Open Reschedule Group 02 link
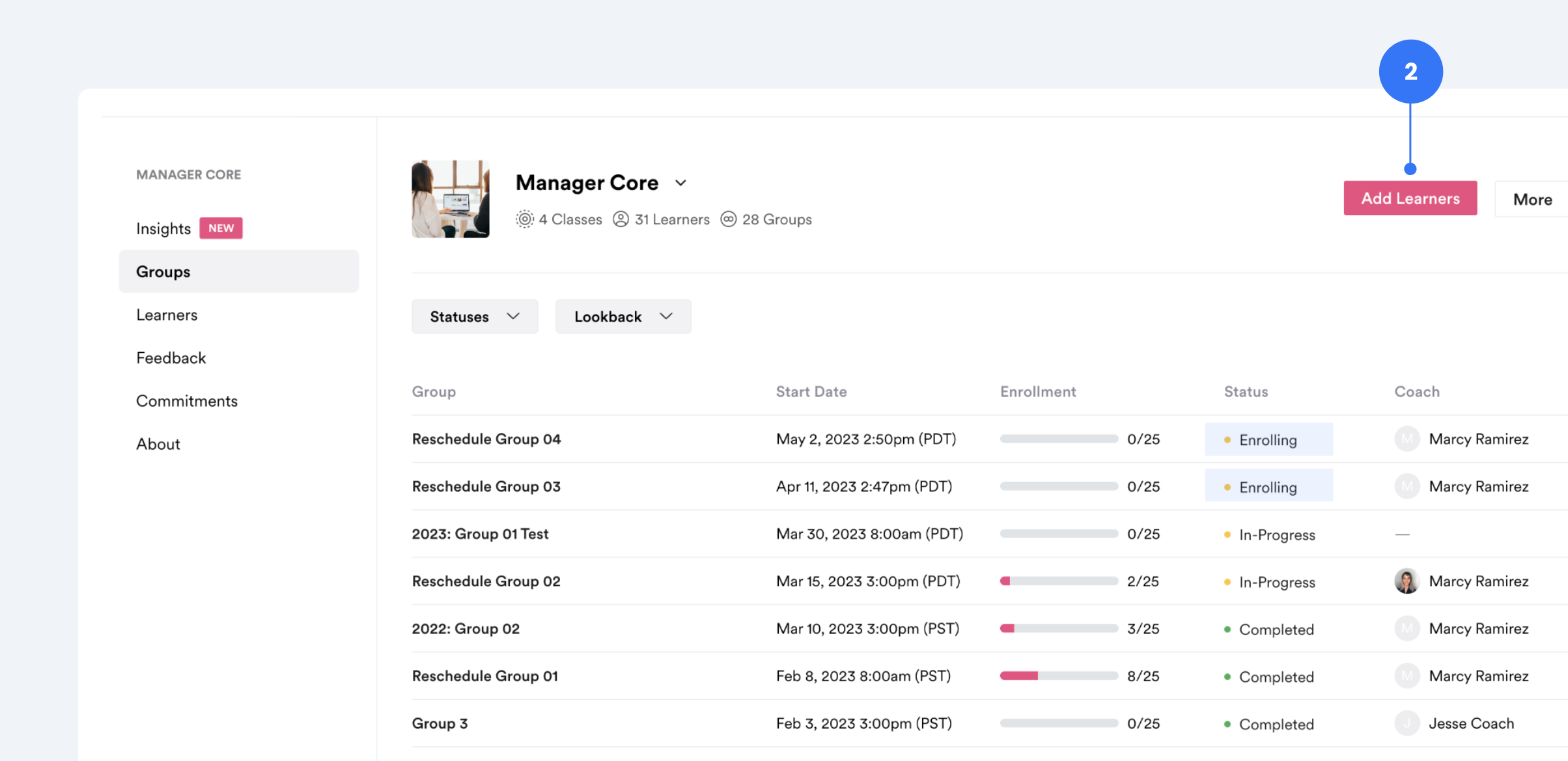Screen dimensions: 1568x761 (x=486, y=581)
